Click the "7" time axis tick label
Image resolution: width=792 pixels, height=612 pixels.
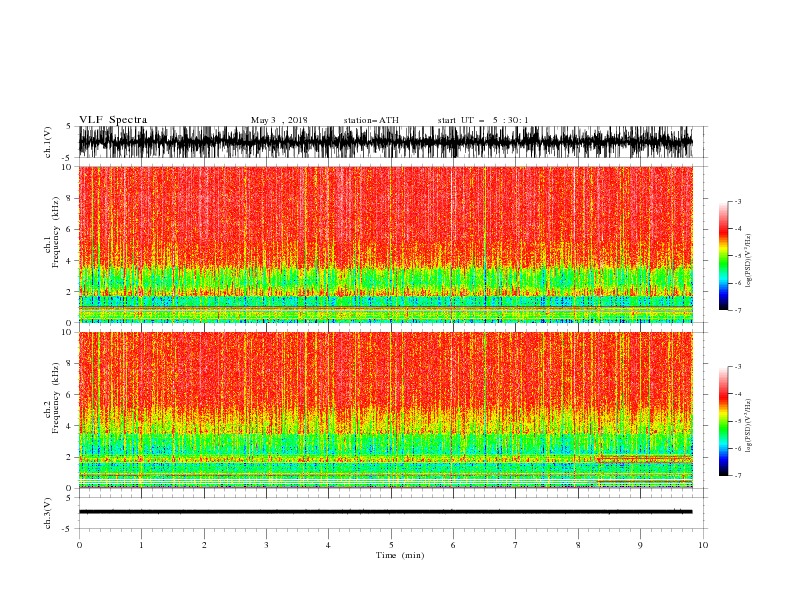click(x=516, y=545)
